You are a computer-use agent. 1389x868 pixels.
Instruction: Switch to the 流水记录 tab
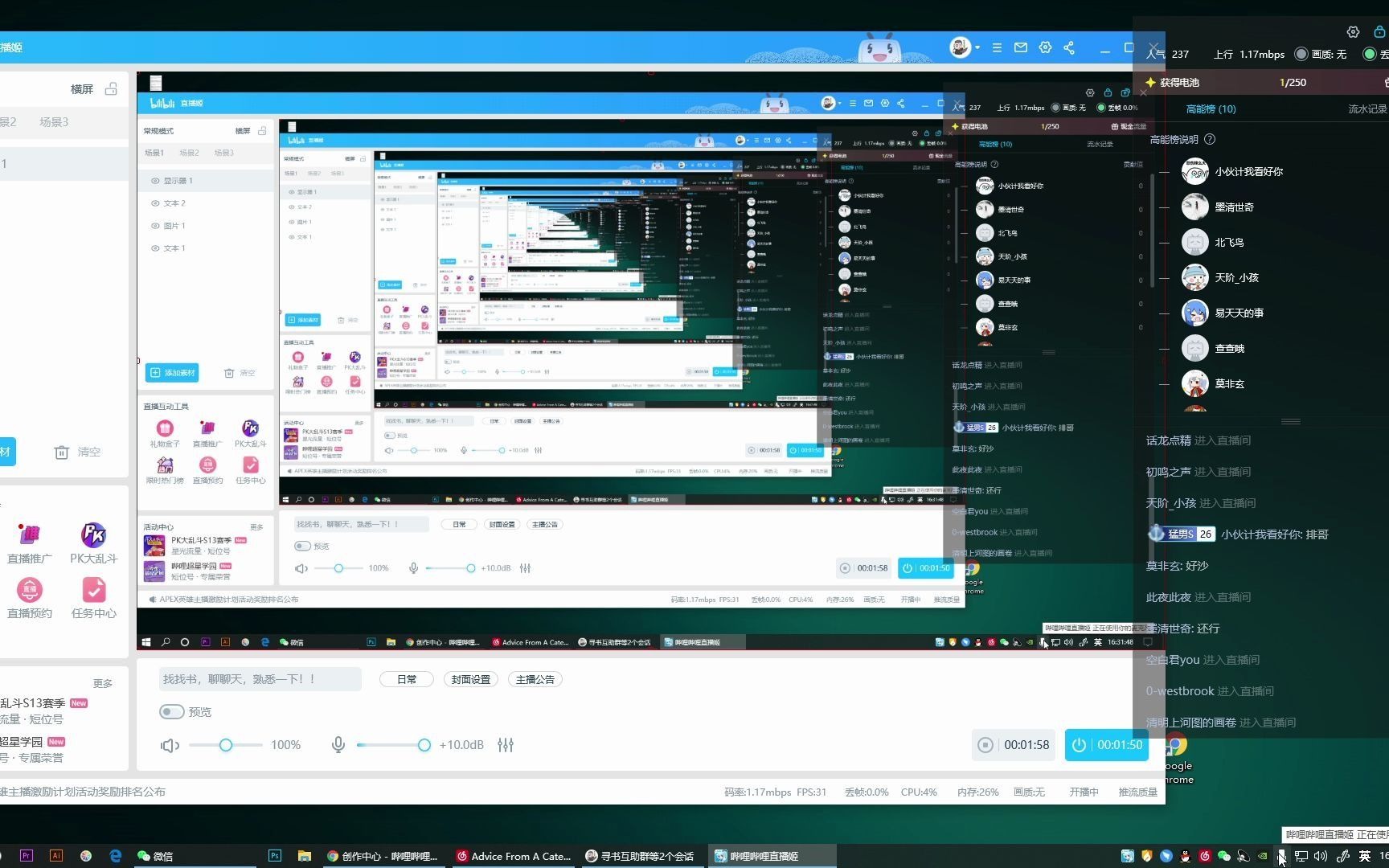point(1367,109)
